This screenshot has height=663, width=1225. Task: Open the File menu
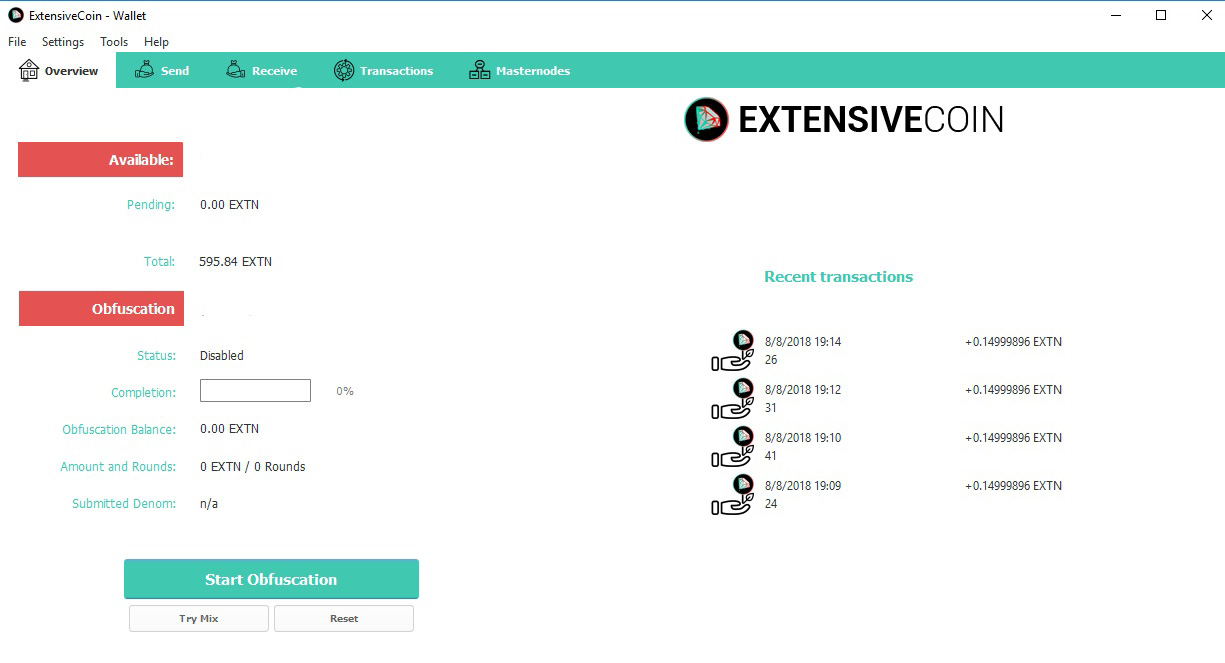pyautogui.click(x=17, y=42)
